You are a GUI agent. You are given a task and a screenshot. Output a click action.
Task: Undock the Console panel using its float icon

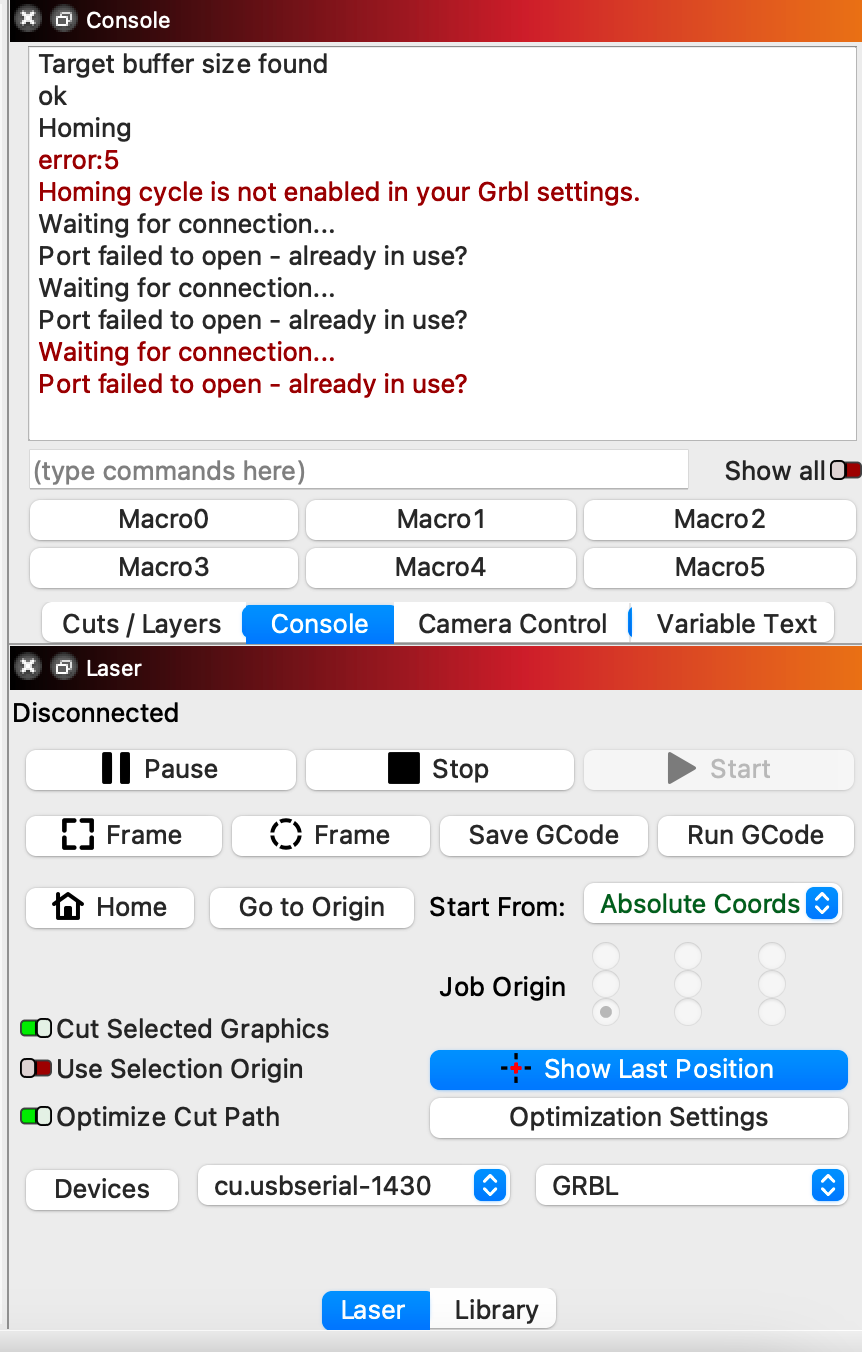(63, 19)
